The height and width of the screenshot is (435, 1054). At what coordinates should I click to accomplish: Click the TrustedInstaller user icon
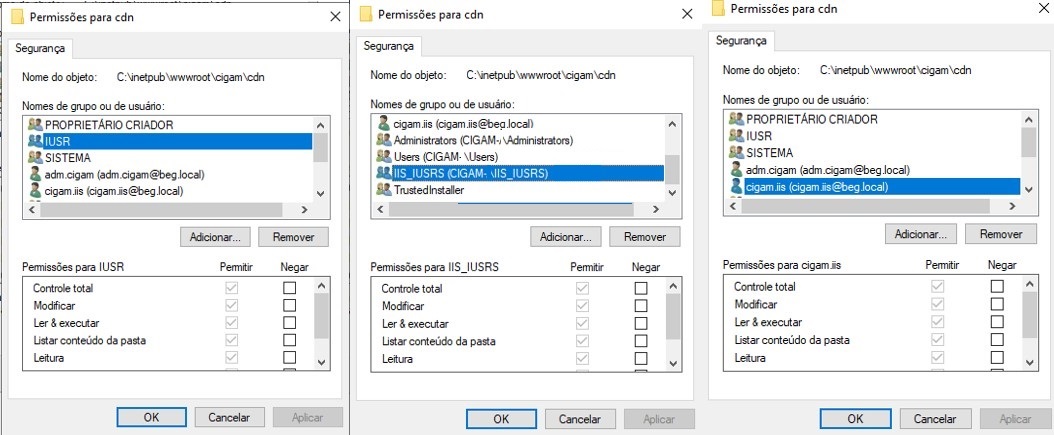384,189
